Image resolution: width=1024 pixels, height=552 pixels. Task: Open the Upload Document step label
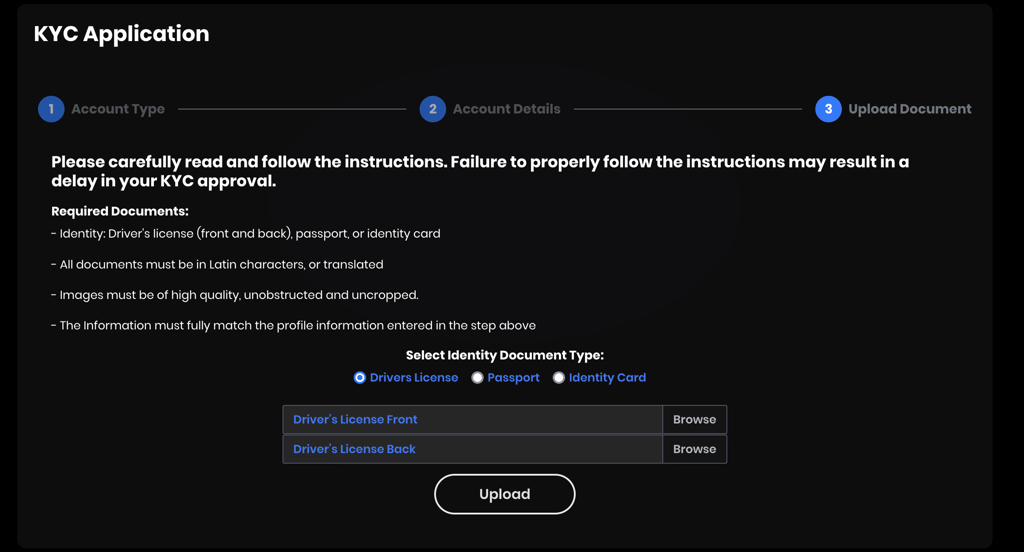click(909, 109)
